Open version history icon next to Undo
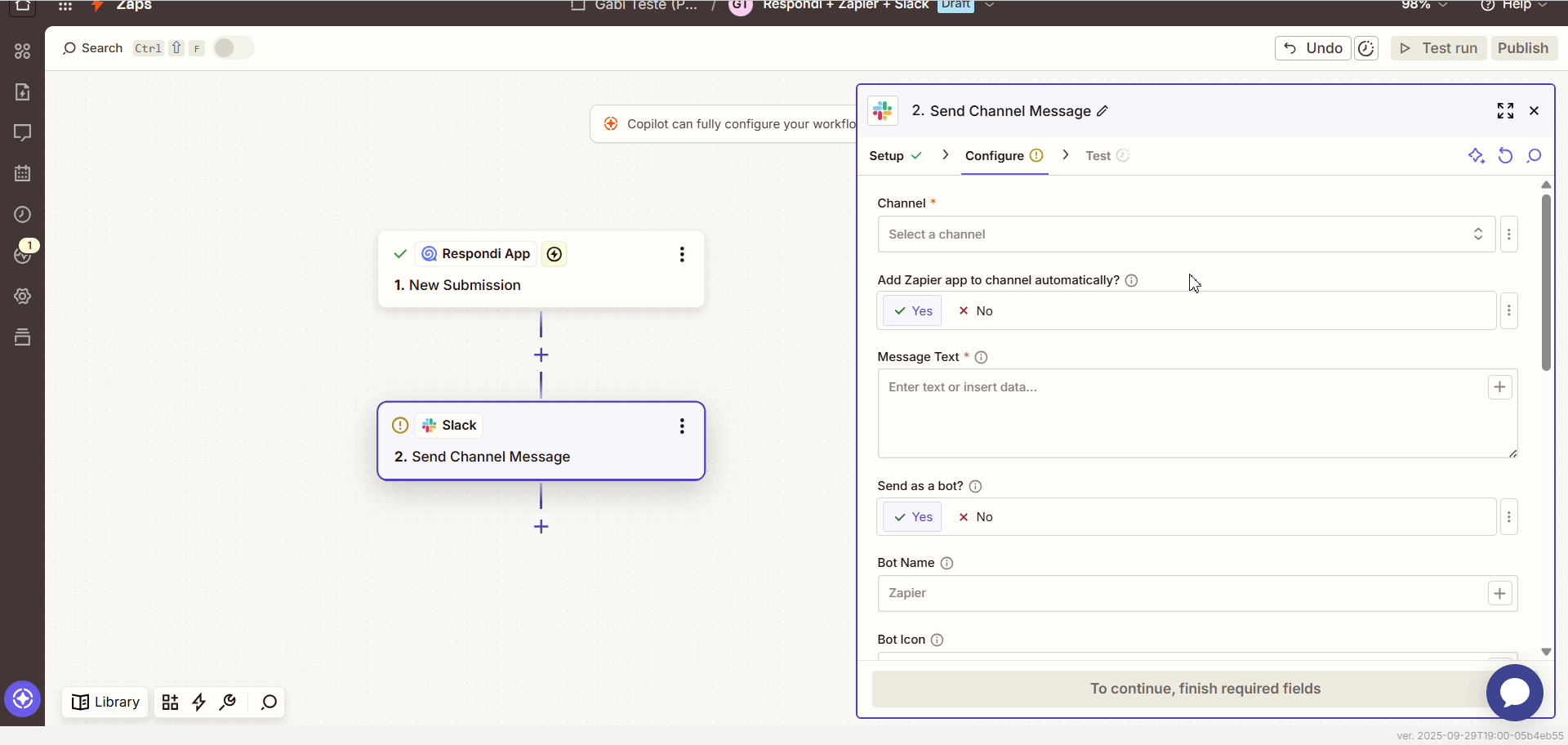This screenshot has height=745, width=1568. tap(1366, 48)
